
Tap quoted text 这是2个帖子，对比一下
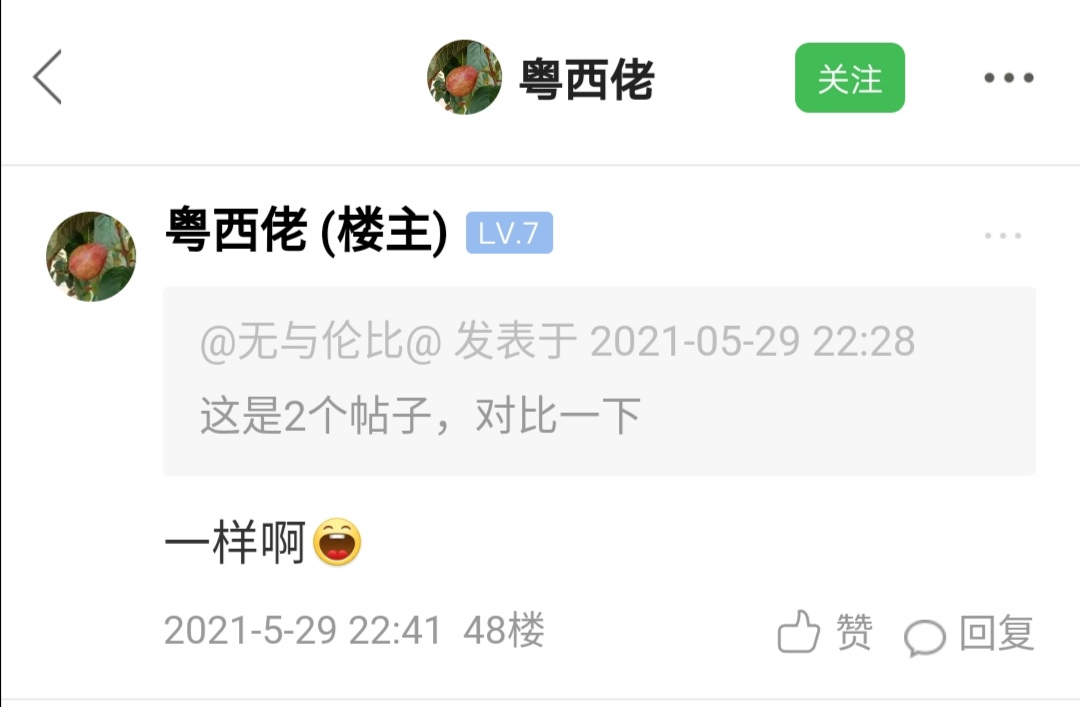pos(420,416)
